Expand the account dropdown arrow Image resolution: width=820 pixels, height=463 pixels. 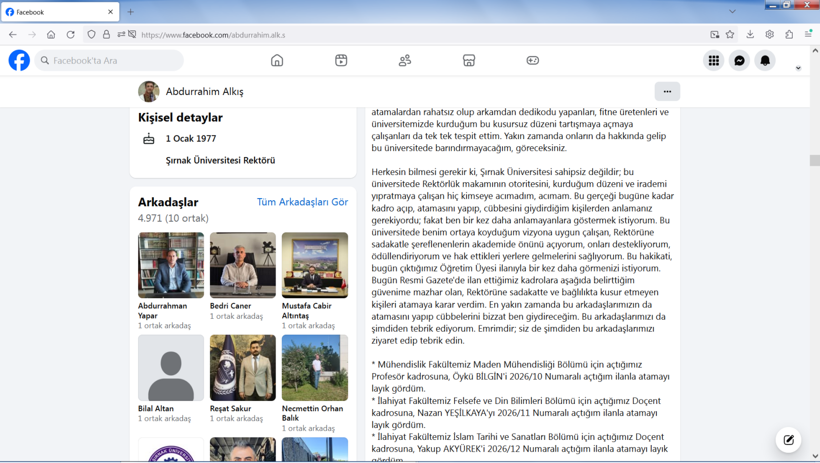tap(798, 68)
